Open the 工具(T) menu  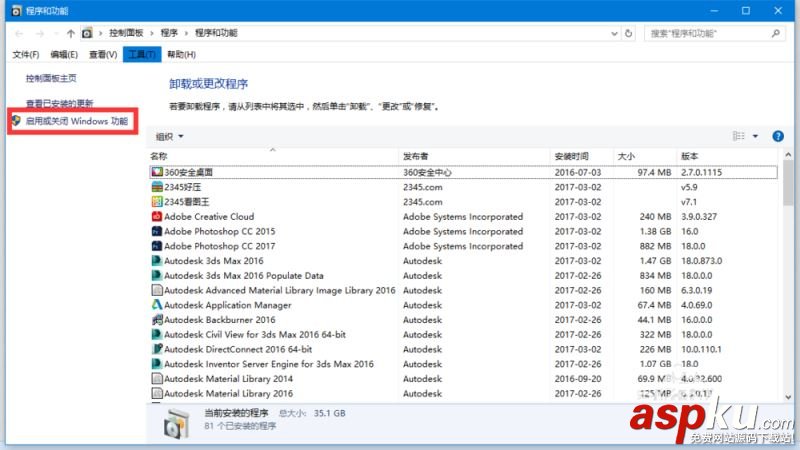tap(142, 54)
